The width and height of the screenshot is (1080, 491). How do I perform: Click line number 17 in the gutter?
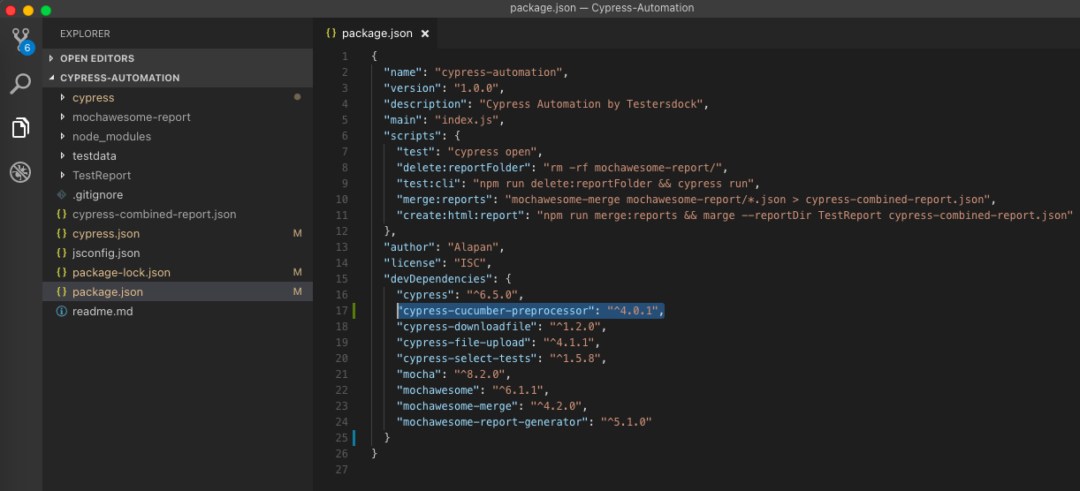[x=342, y=311]
